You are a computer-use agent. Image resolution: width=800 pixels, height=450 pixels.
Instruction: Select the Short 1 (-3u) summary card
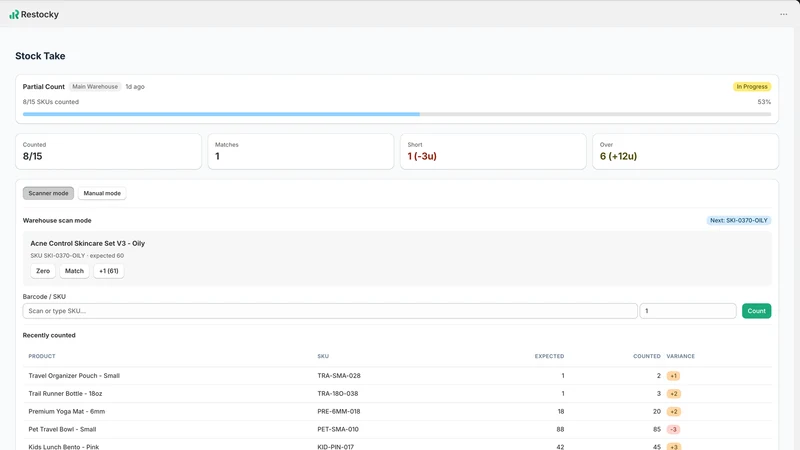point(493,152)
